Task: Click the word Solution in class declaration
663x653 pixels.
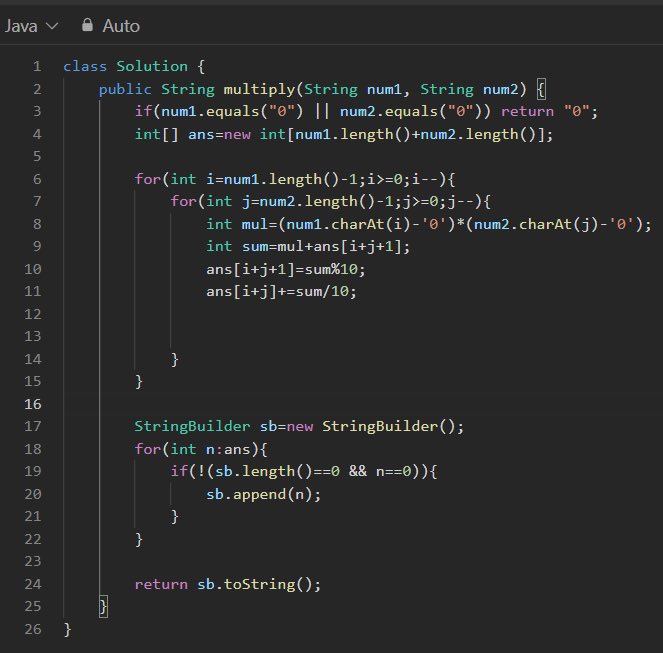Action: 152,66
